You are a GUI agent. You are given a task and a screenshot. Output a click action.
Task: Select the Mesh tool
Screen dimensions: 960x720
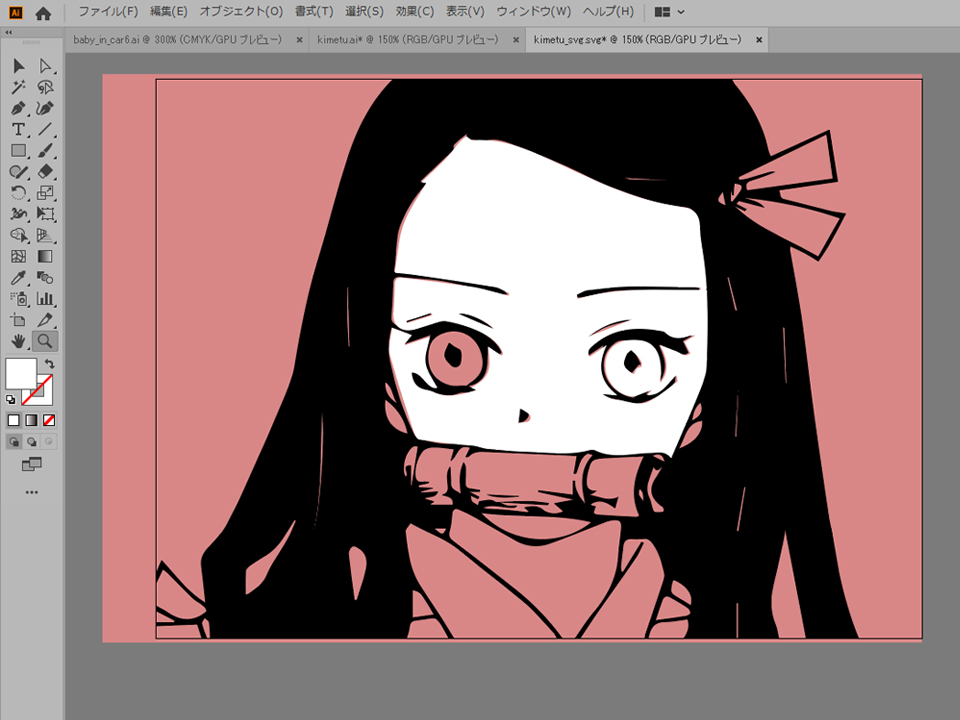pos(18,257)
